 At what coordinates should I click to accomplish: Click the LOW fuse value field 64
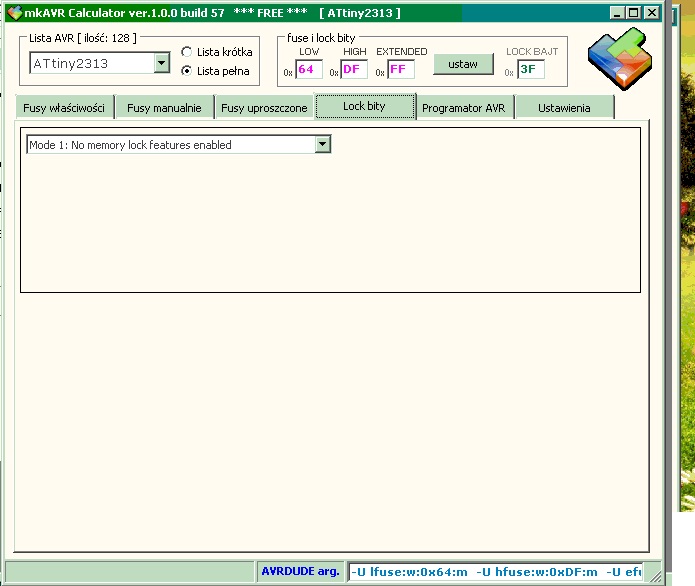[308, 70]
